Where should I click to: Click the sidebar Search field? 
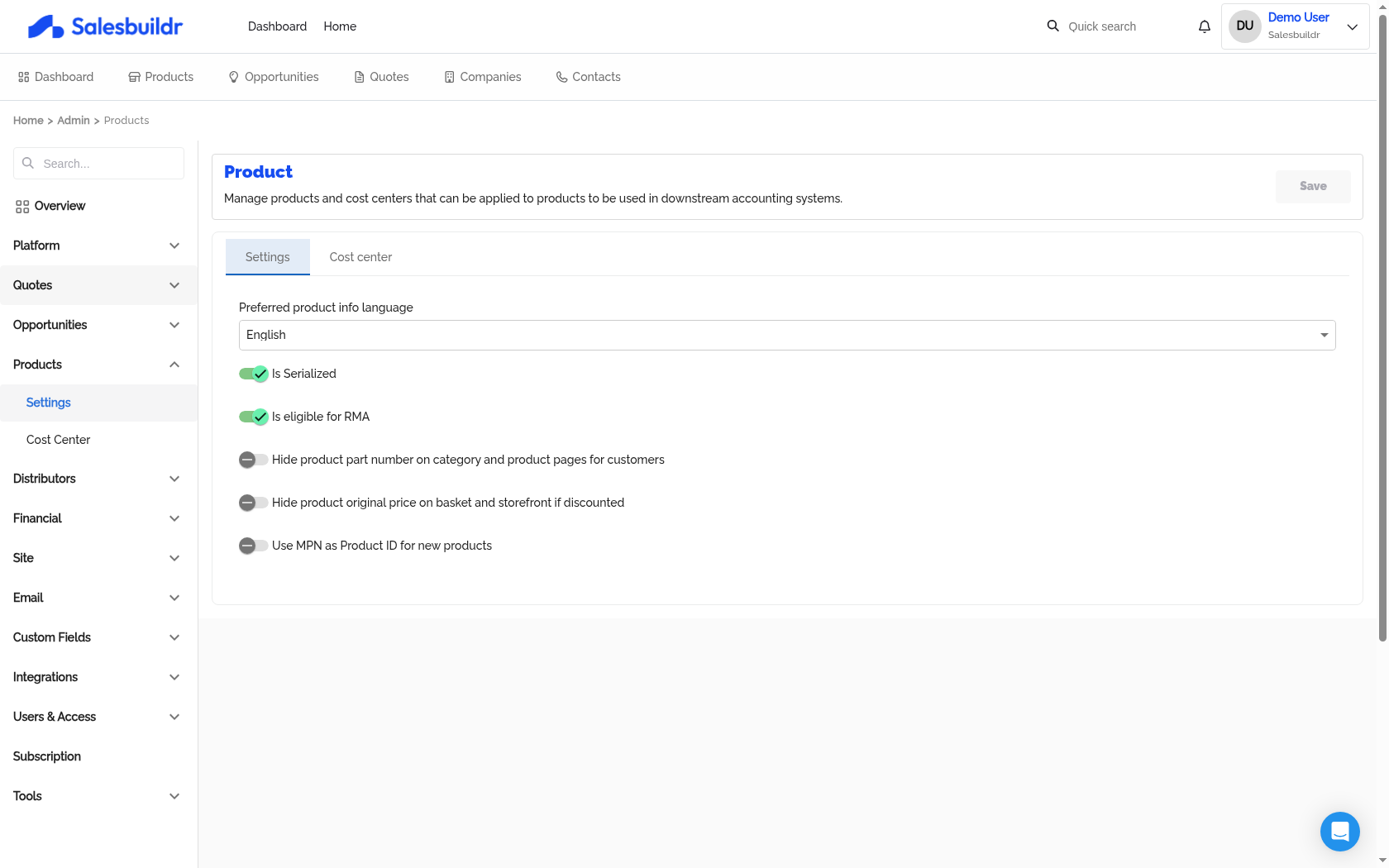pyautogui.click(x=98, y=163)
